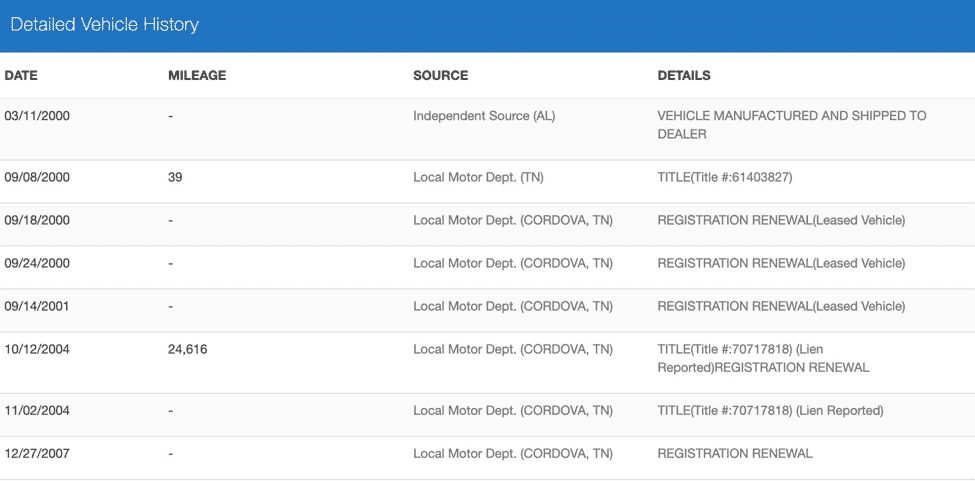975x481 pixels.
Task: Click the DETAILS column header
Action: click(684, 75)
